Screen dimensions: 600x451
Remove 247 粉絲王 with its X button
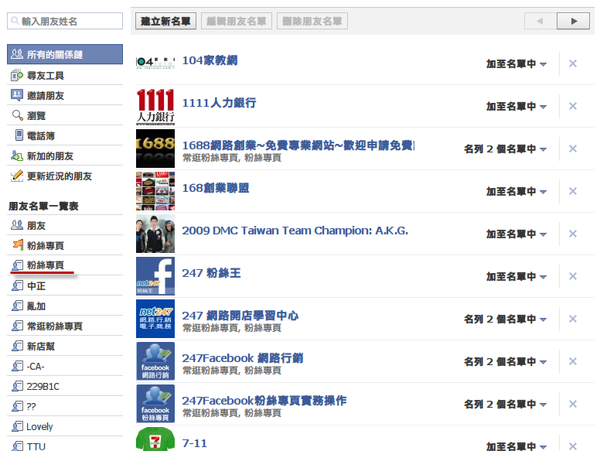[x=572, y=276]
